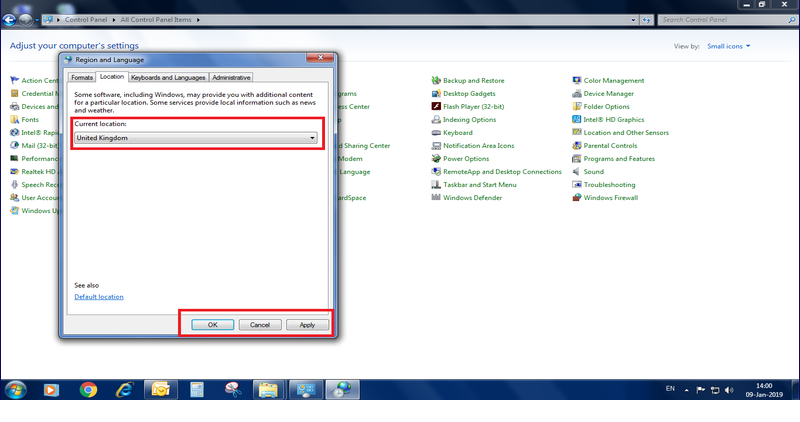Viewport: 800px width, 422px height.
Task: Switch to the Formats tab
Action: click(82, 77)
